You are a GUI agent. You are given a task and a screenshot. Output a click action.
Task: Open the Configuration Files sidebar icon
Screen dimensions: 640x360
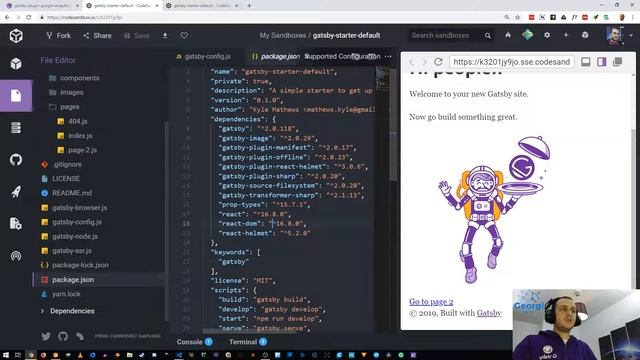click(16, 128)
